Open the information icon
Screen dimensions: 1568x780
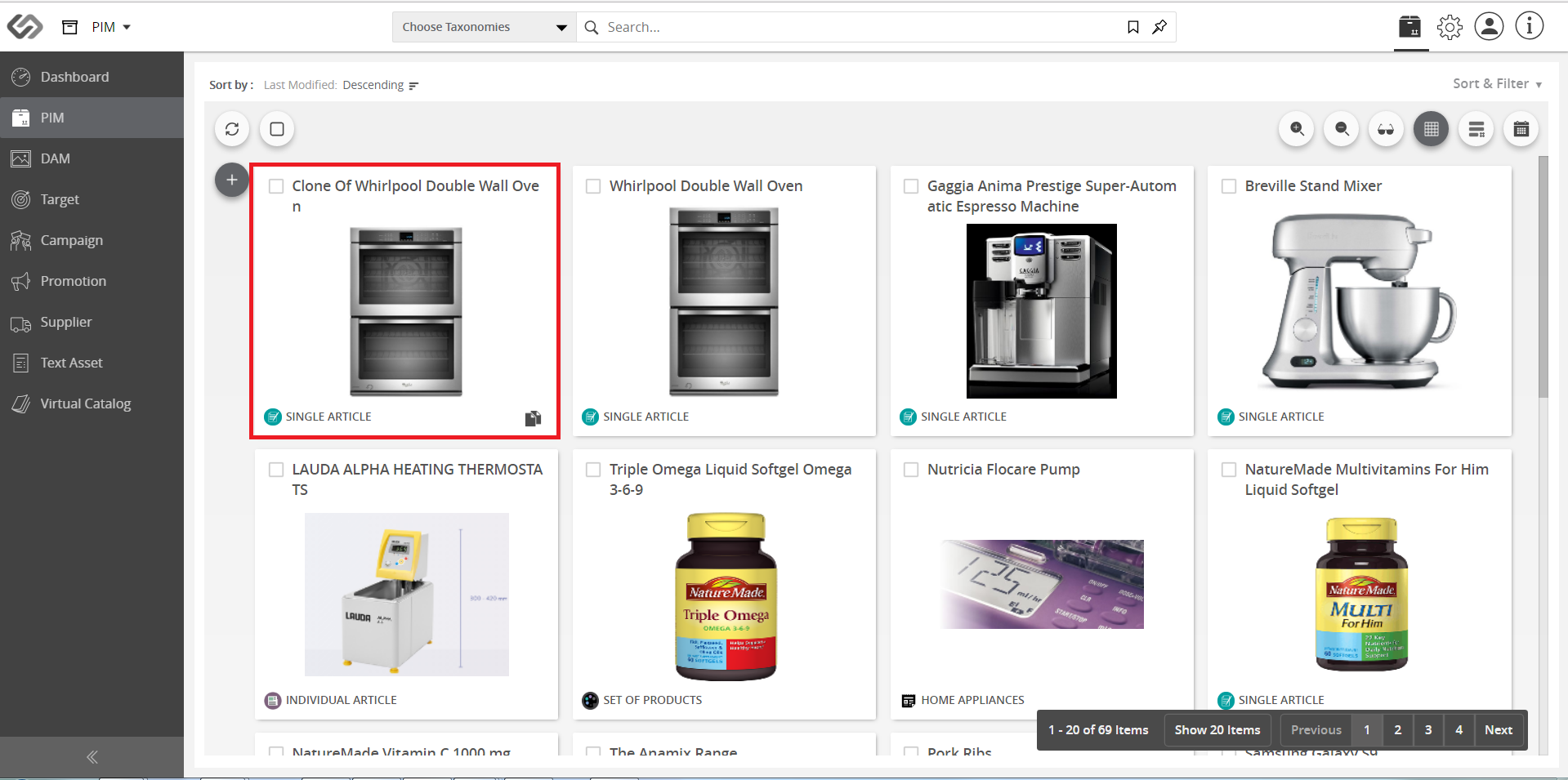[1529, 26]
